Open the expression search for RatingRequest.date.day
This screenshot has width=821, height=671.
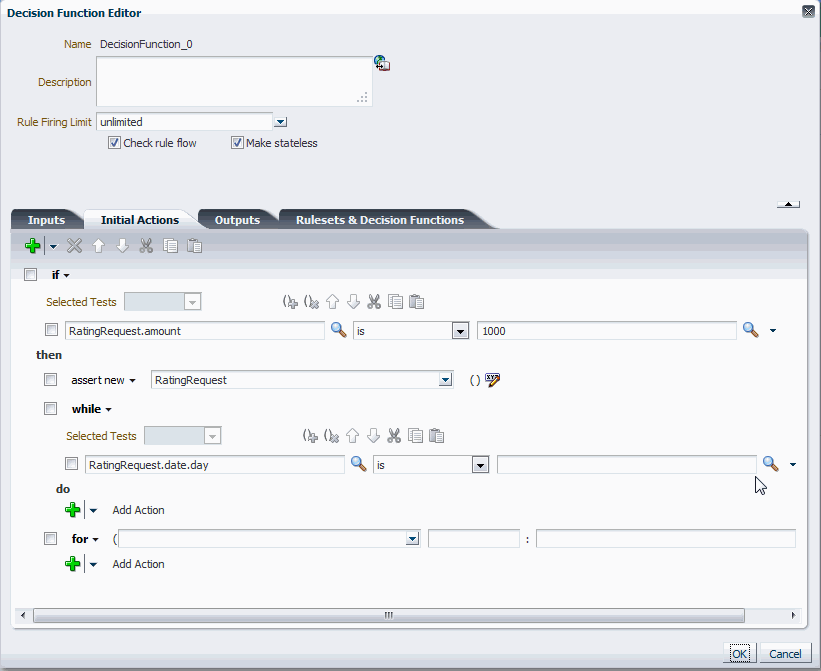point(358,464)
